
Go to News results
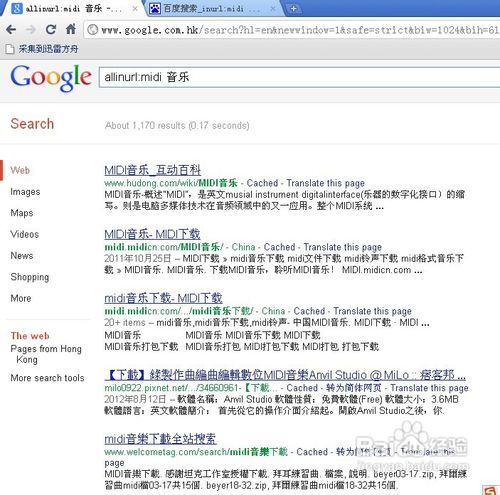coord(22,256)
